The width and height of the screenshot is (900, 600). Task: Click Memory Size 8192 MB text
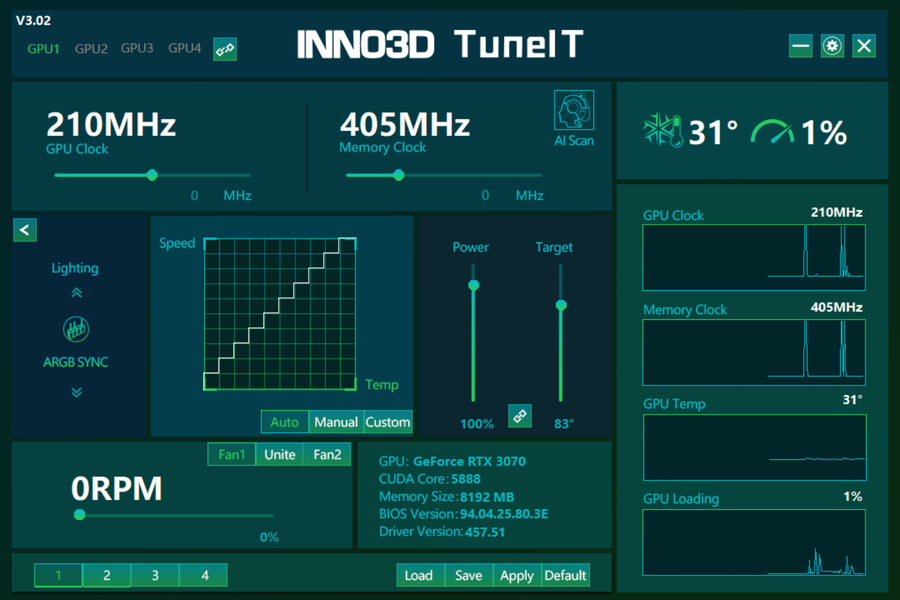click(446, 497)
